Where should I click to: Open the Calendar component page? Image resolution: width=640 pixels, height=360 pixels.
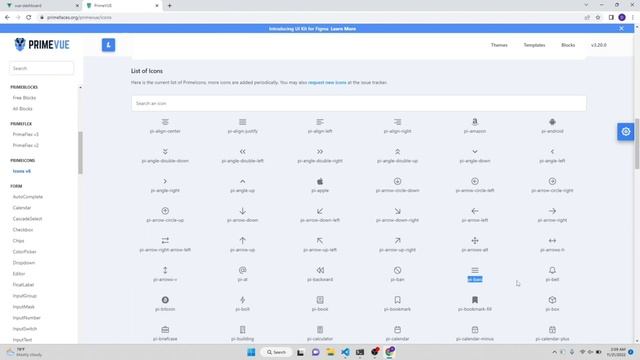pos(22,208)
